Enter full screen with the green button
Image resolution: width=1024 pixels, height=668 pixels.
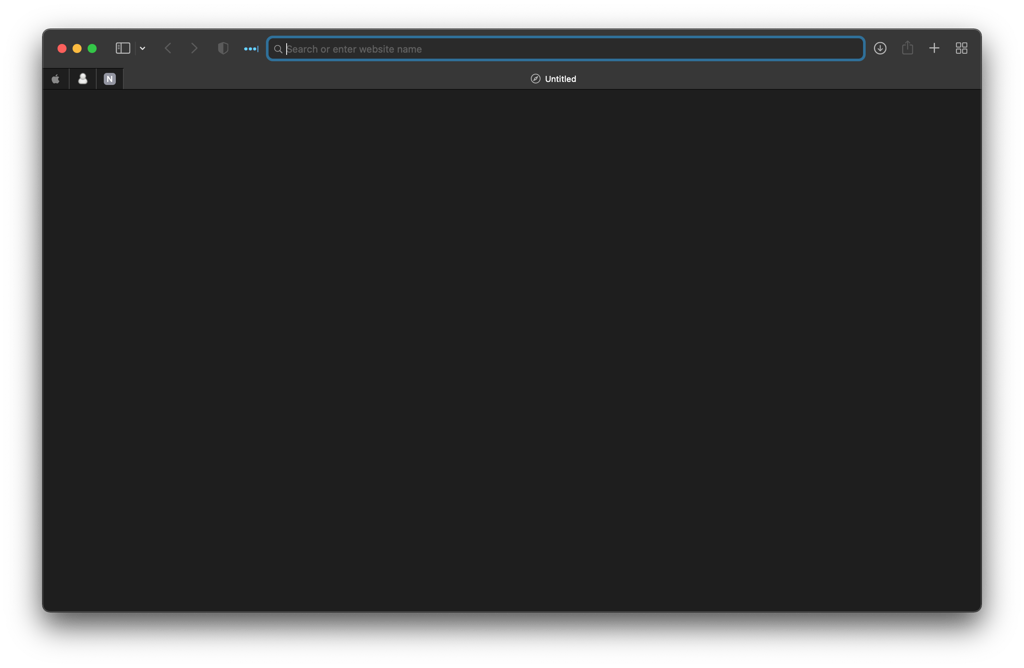tap(92, 47)
